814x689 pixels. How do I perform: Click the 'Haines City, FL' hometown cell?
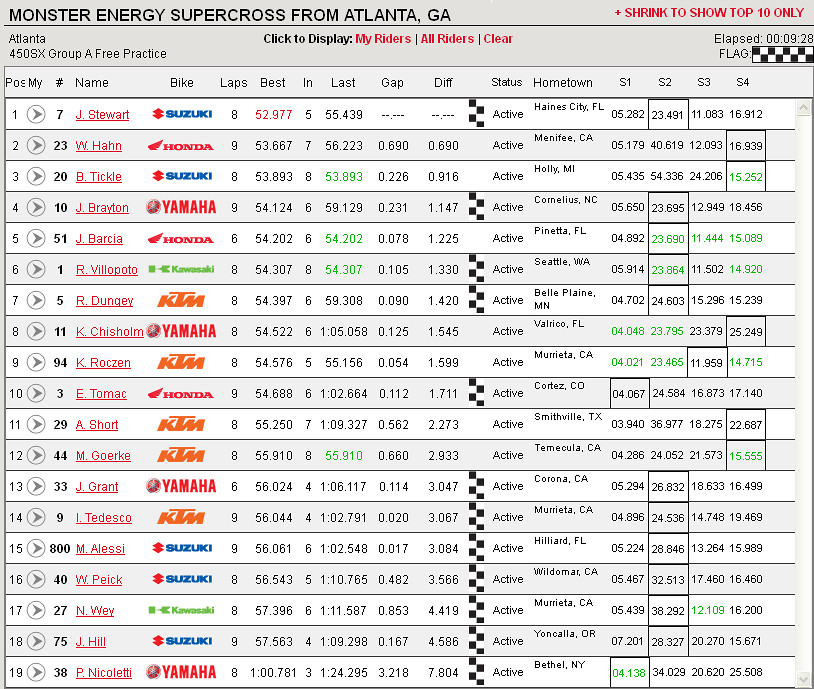point(569,107)
